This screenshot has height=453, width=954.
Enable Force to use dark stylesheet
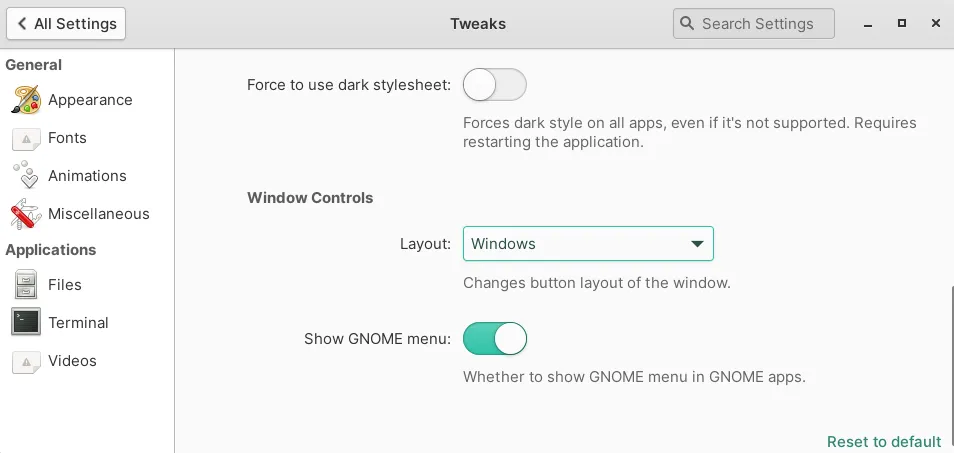494,86
